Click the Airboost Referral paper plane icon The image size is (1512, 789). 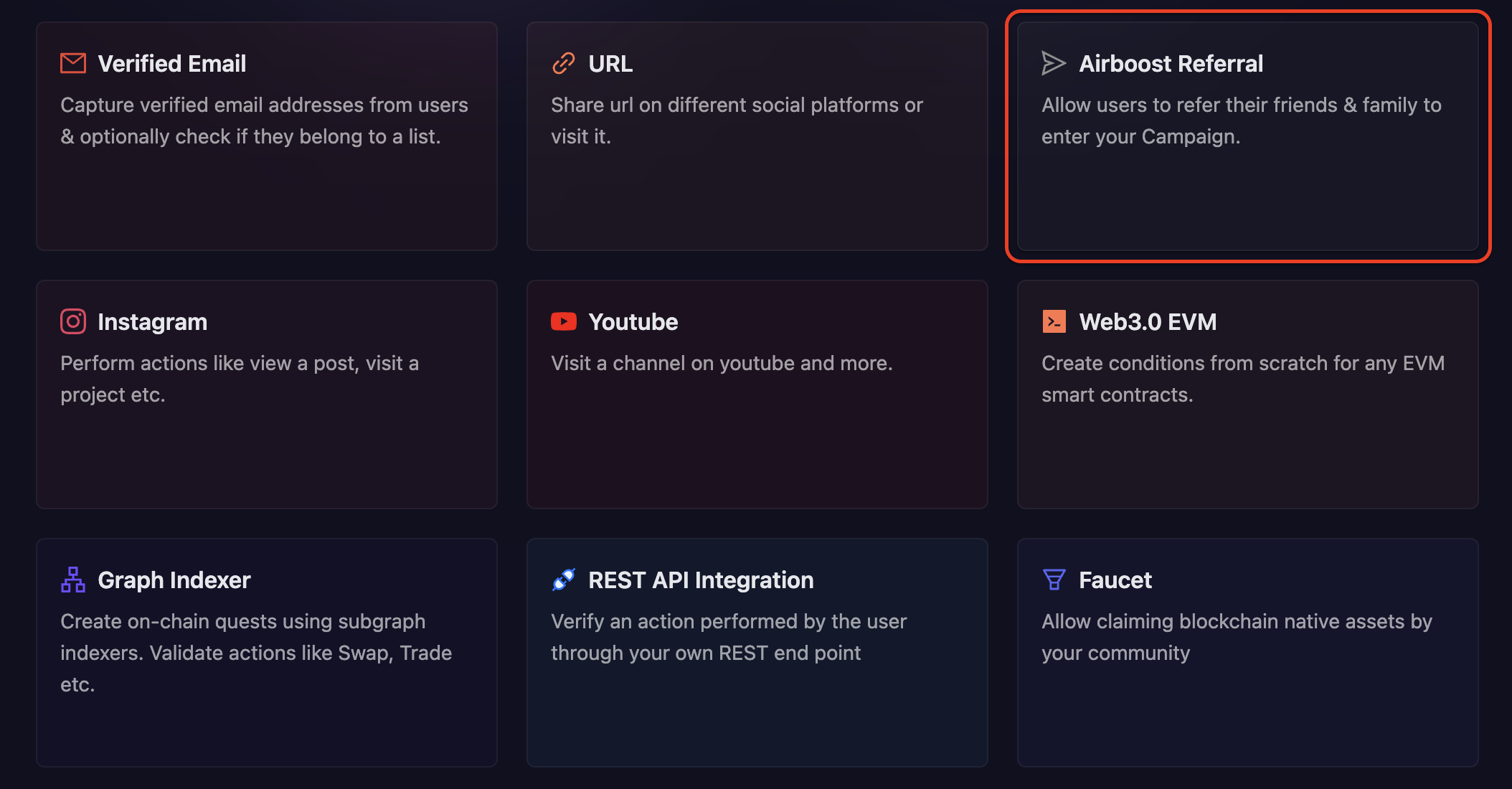tap(1054, 63)
